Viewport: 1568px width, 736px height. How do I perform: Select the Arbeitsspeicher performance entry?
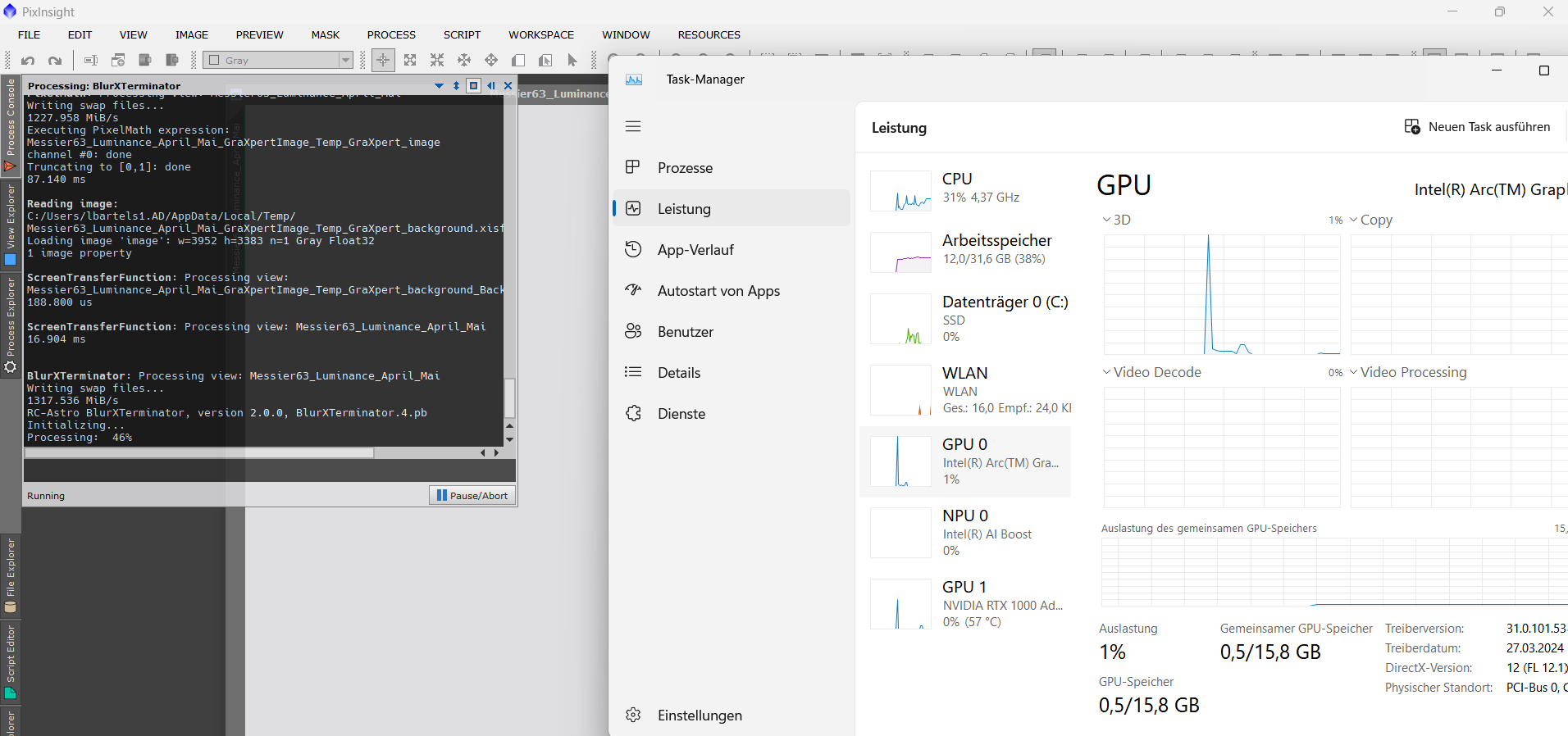pos(965,252)
